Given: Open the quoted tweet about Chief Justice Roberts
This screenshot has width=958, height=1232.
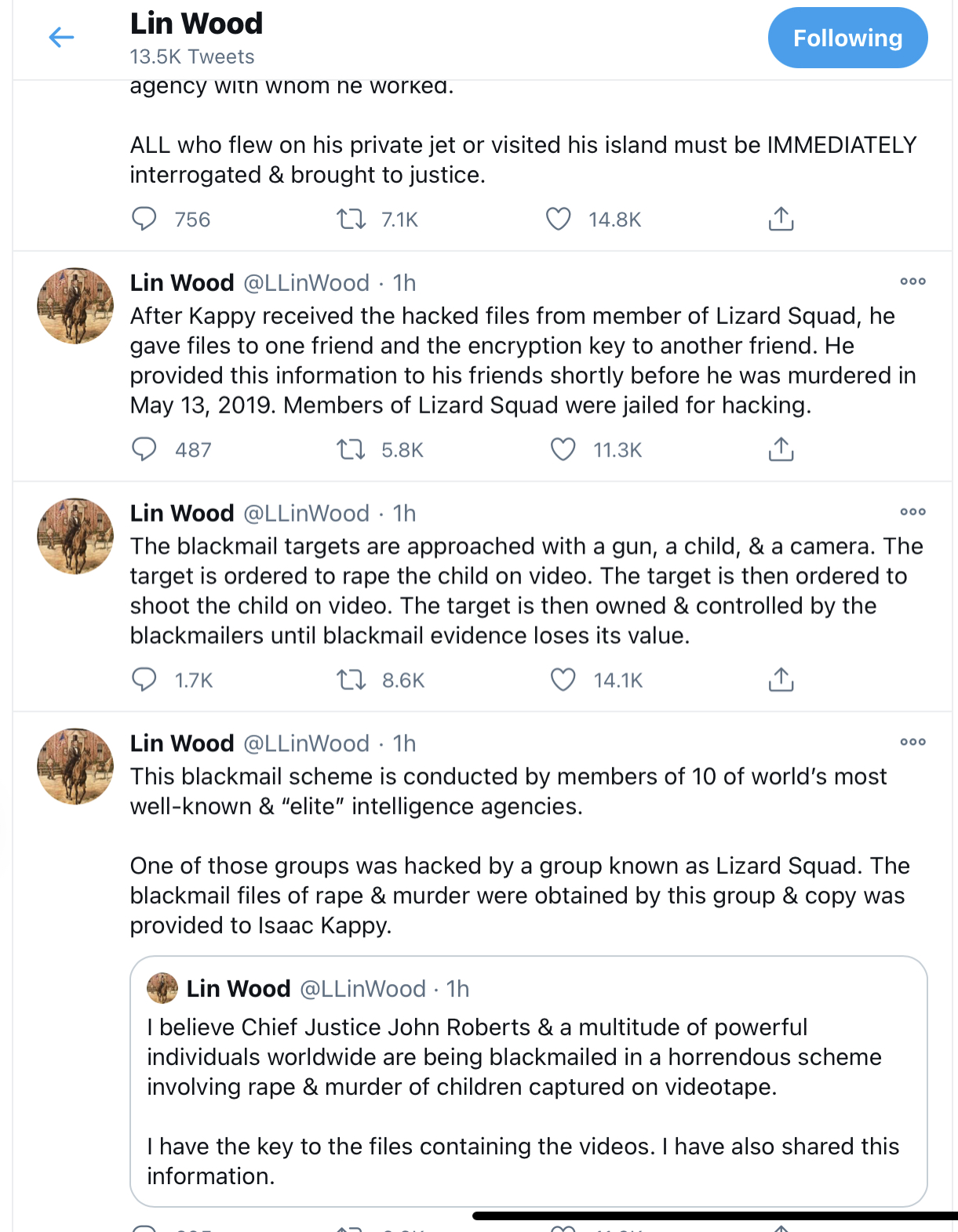Looking at the screenshot, I should click(529, 1081).
